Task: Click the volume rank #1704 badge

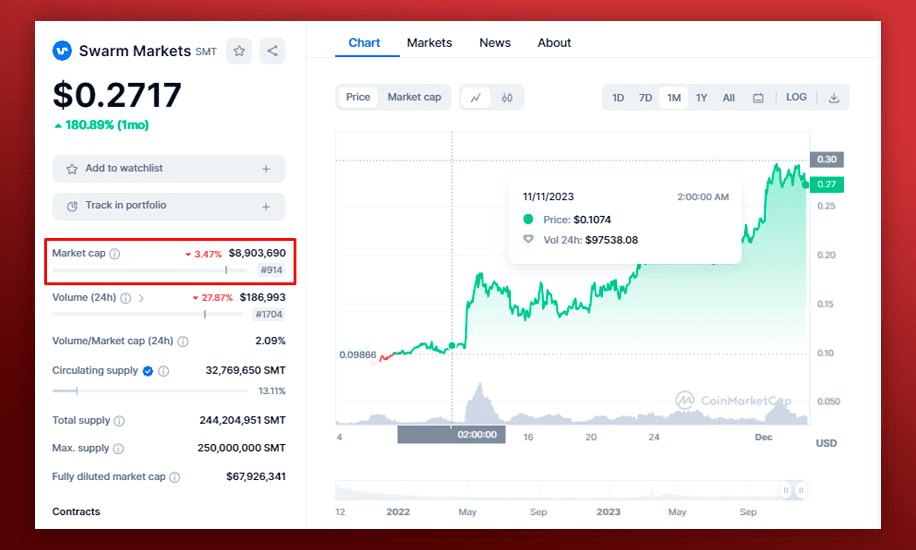Action: [x=269, y=314]
